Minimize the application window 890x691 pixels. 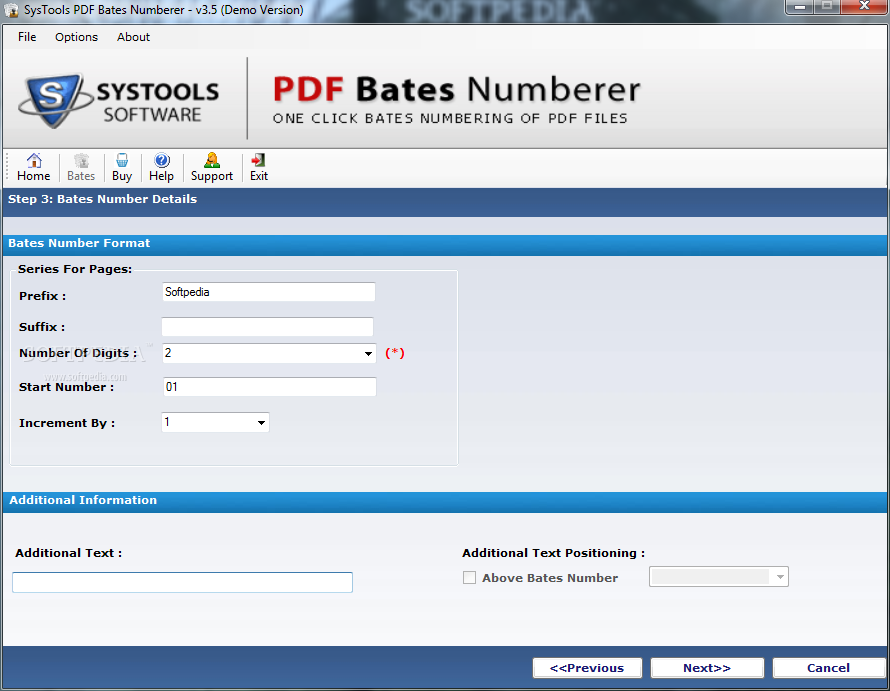point(801,7)
